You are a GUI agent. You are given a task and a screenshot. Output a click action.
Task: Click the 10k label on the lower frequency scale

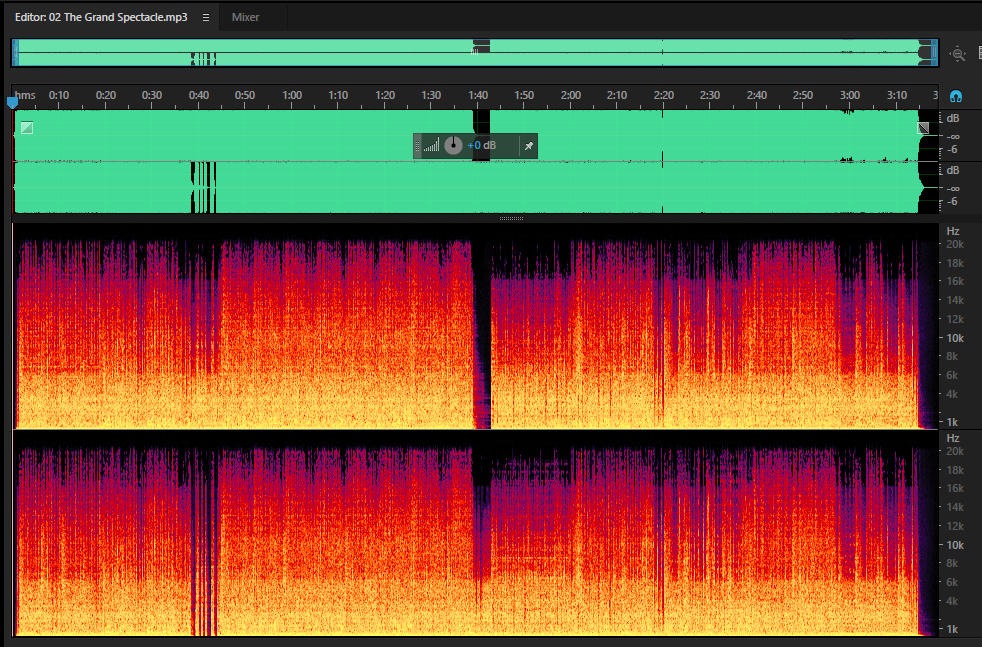(x=954, y=545)
